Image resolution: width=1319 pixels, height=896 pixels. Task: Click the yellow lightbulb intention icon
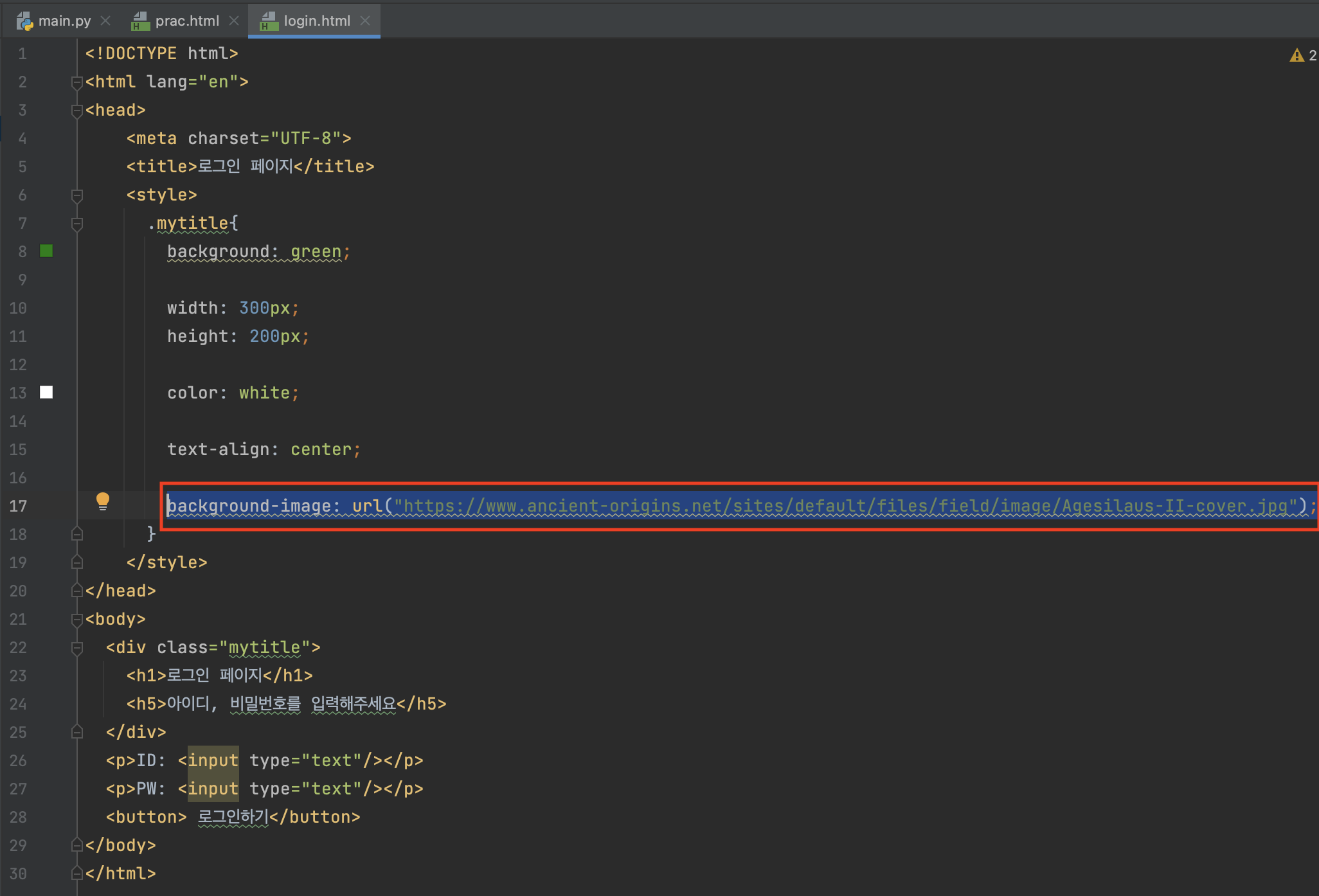click(102, 501)
